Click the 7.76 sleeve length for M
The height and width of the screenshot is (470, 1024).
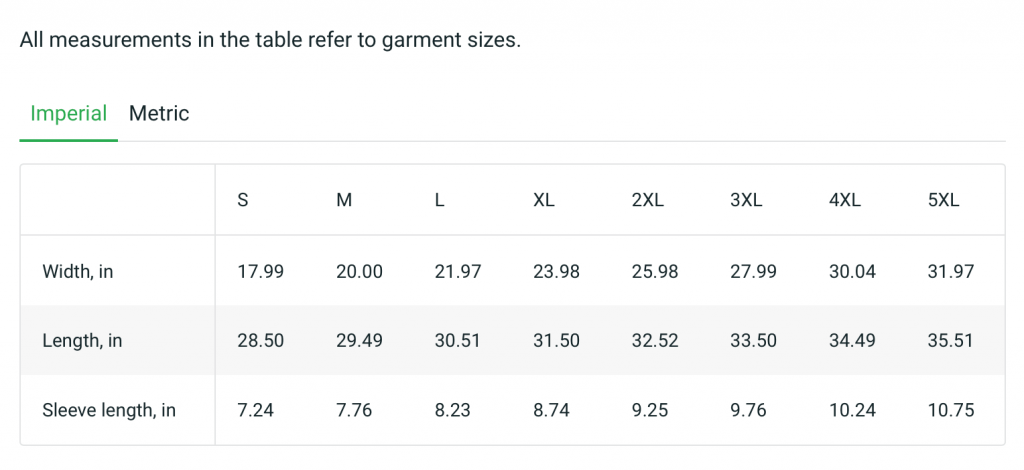[354, 410]
